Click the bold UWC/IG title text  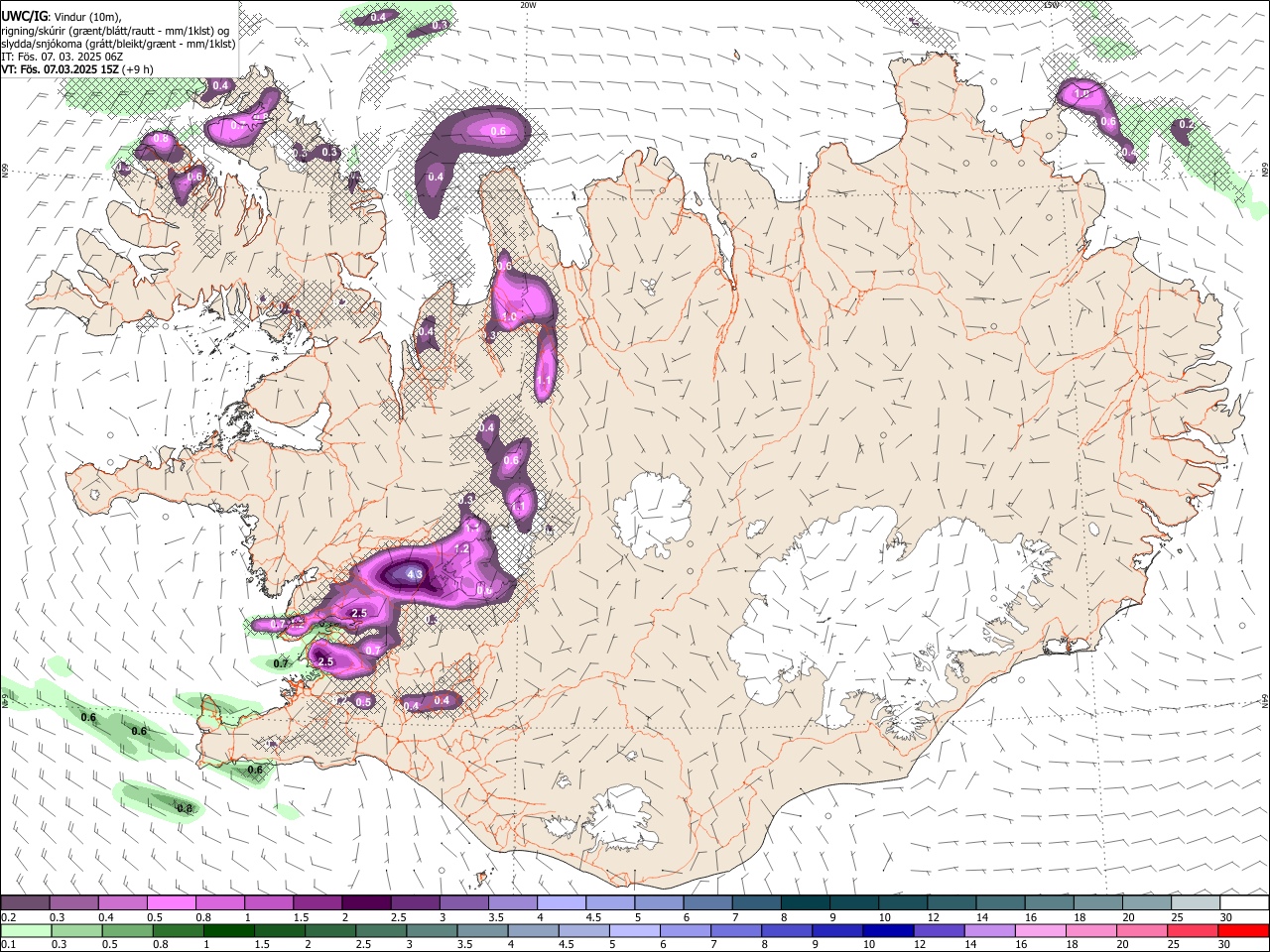(24, 16)
